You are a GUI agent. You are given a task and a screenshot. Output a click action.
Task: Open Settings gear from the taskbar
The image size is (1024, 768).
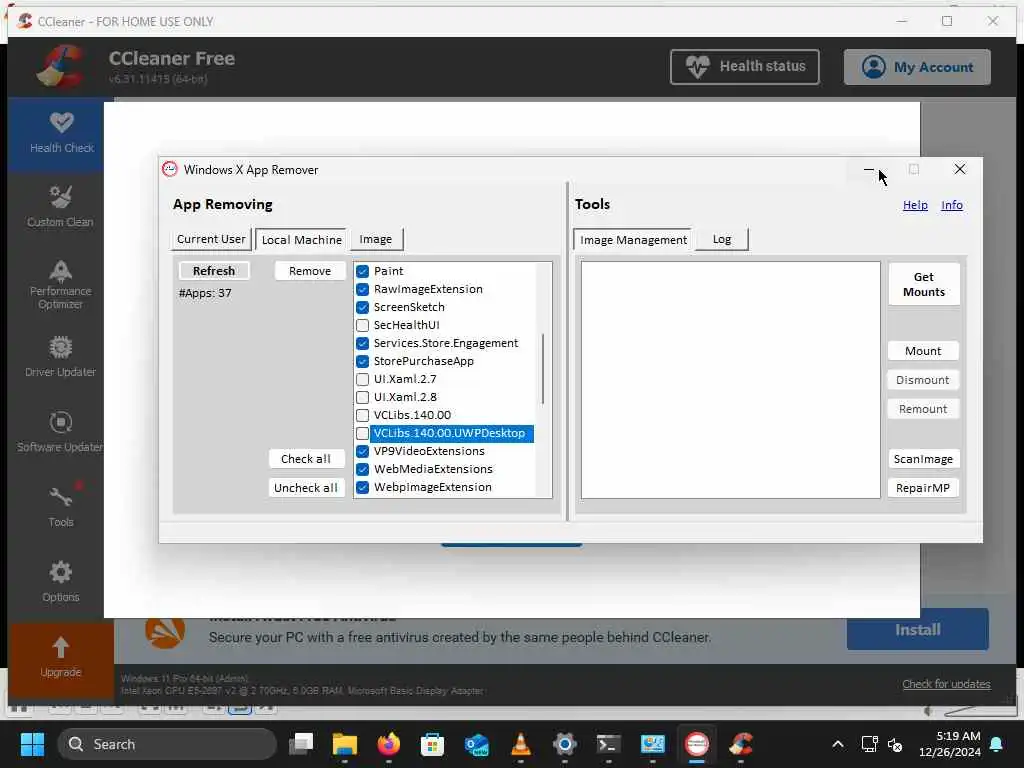pos(564,744)
